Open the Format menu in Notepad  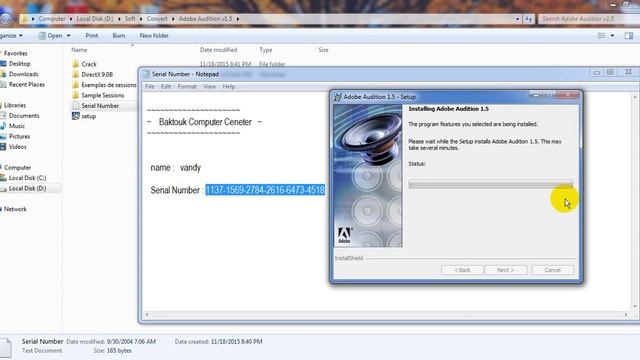[x=187, y=87]
